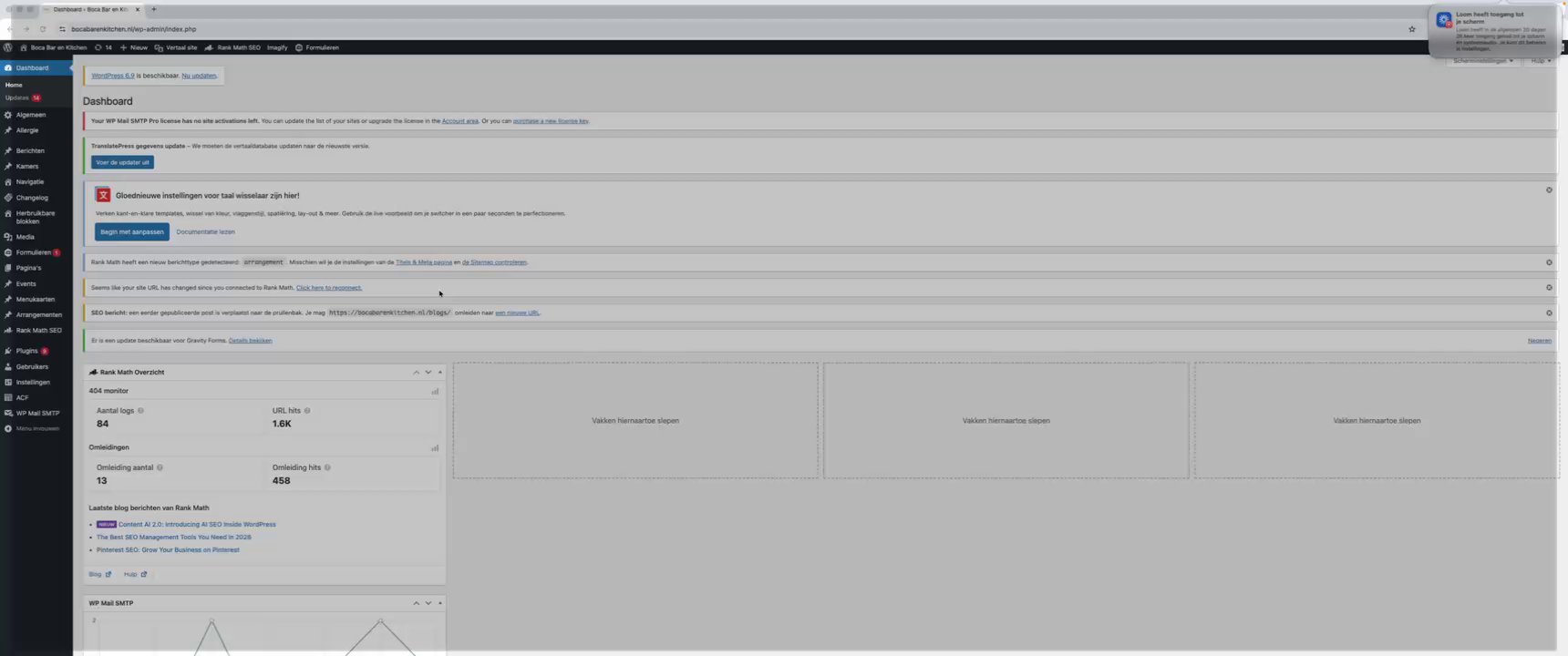Image resolution: width=1568 pixels, height=656 pixels.
Task: Bookmark page with the star icon
Action: click(x=1412, y=29)
